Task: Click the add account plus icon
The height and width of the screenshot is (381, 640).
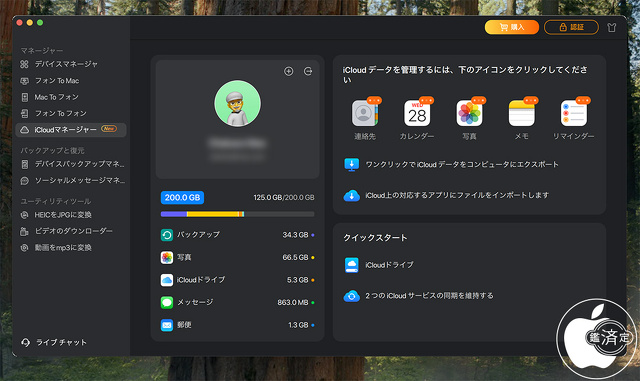Action: pos(289,71)
